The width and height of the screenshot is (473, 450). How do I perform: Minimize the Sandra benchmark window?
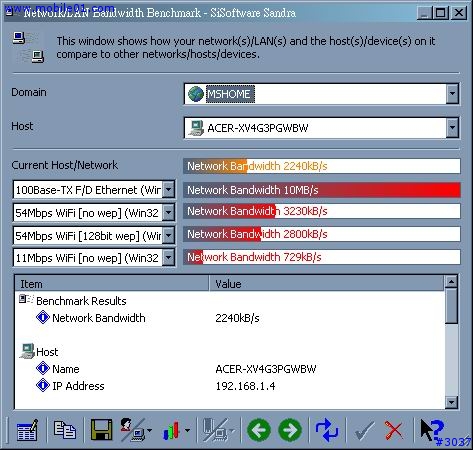tap(425, 13)
